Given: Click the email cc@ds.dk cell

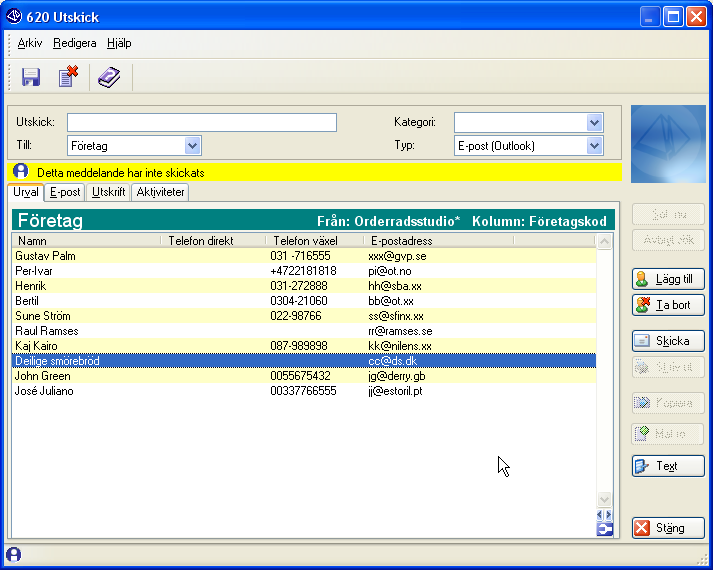Looking at the screenshot, I should pos(392,361).
